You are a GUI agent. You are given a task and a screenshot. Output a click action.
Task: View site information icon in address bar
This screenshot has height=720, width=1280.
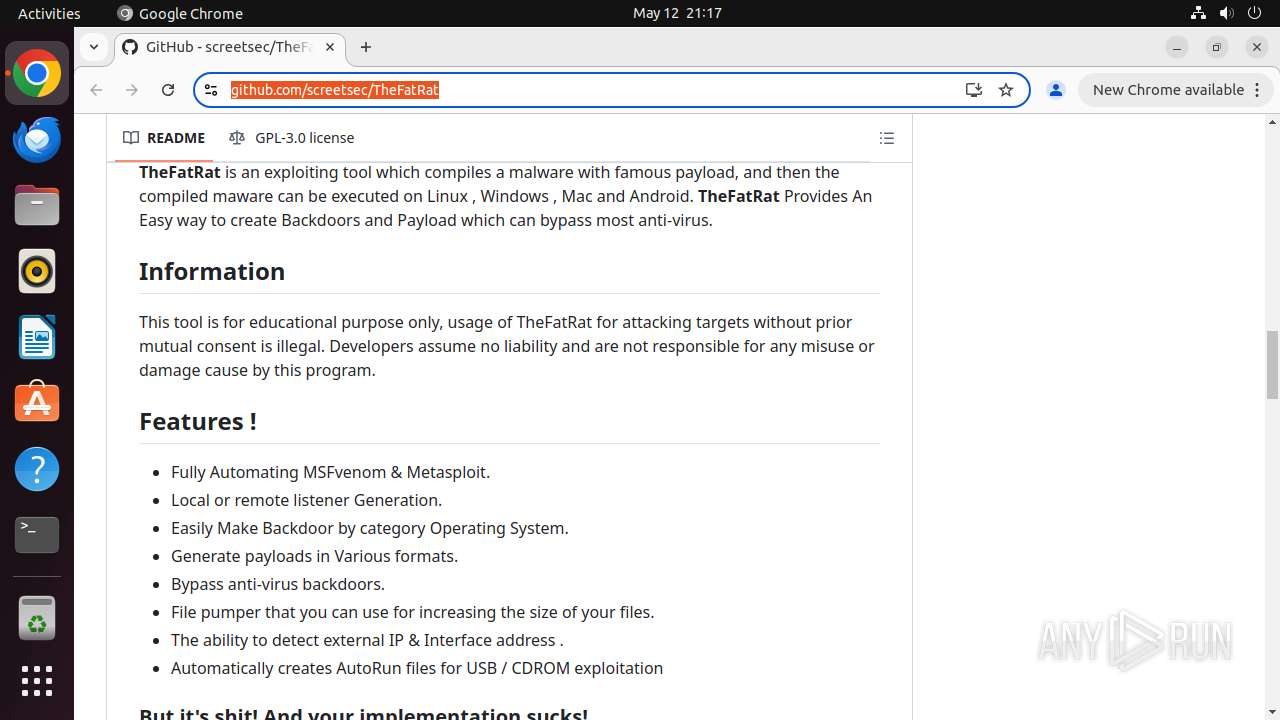[x=211, y=90]
